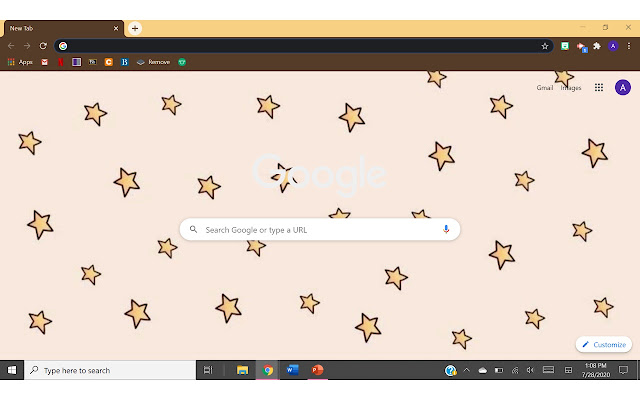Open Word from the taskbar

pos(292,370)
